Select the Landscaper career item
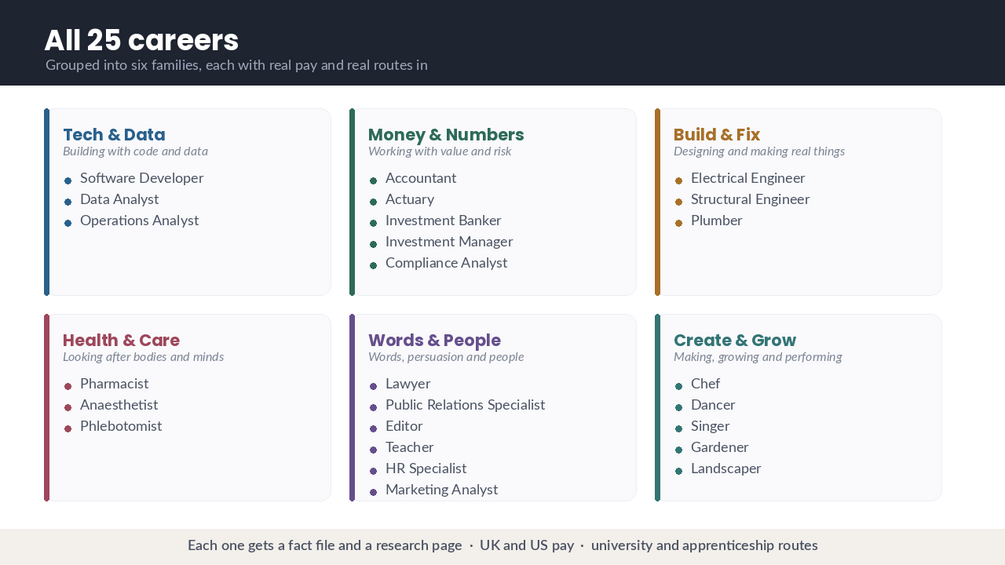 pos(726,468)
